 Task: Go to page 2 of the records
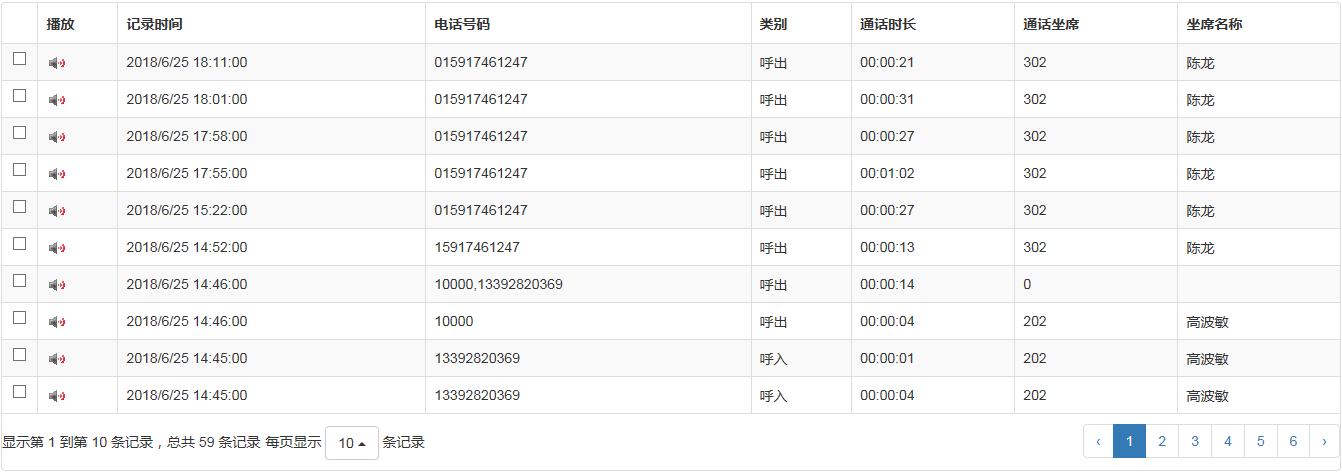(1162, 441)
